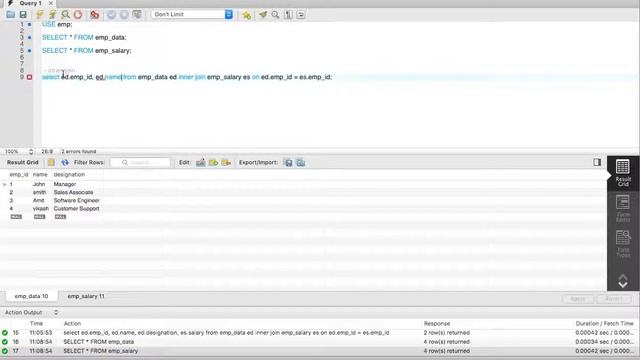The image size is (640, 360).
Task: Export recordset to external file icon
Action: point(288,162)
